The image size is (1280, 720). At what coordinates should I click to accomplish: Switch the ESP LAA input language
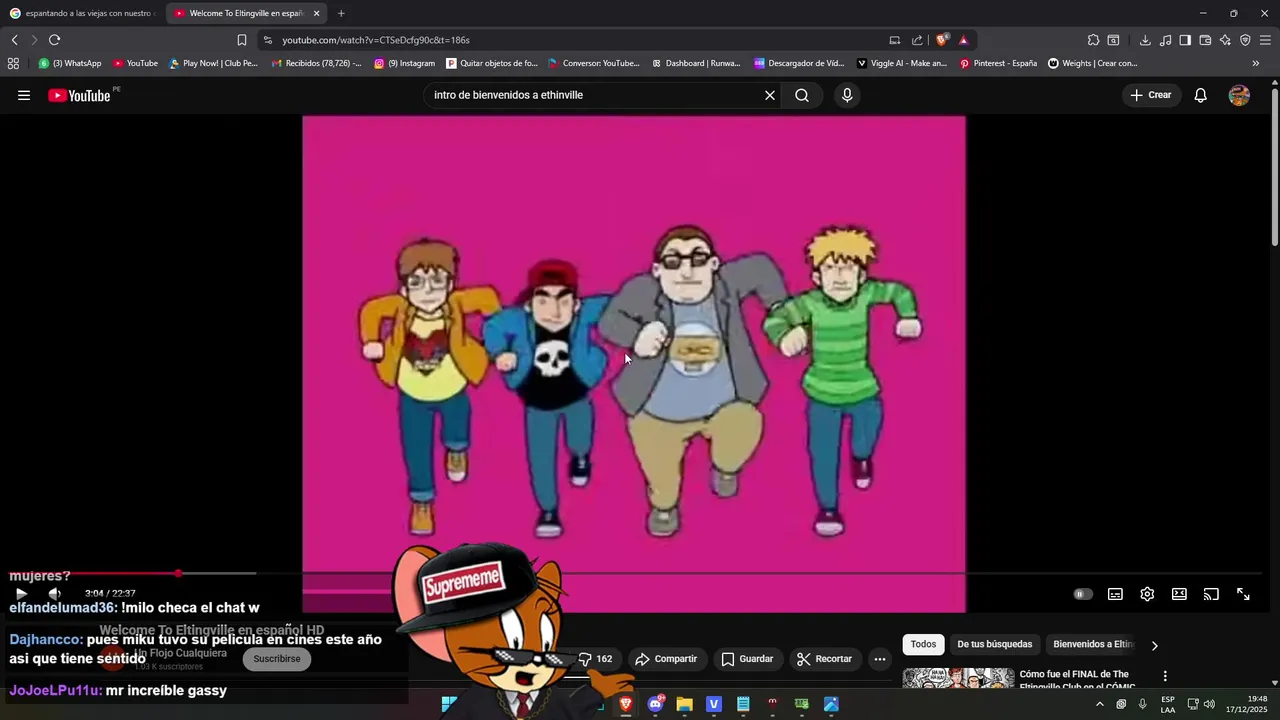[1168, 704]
